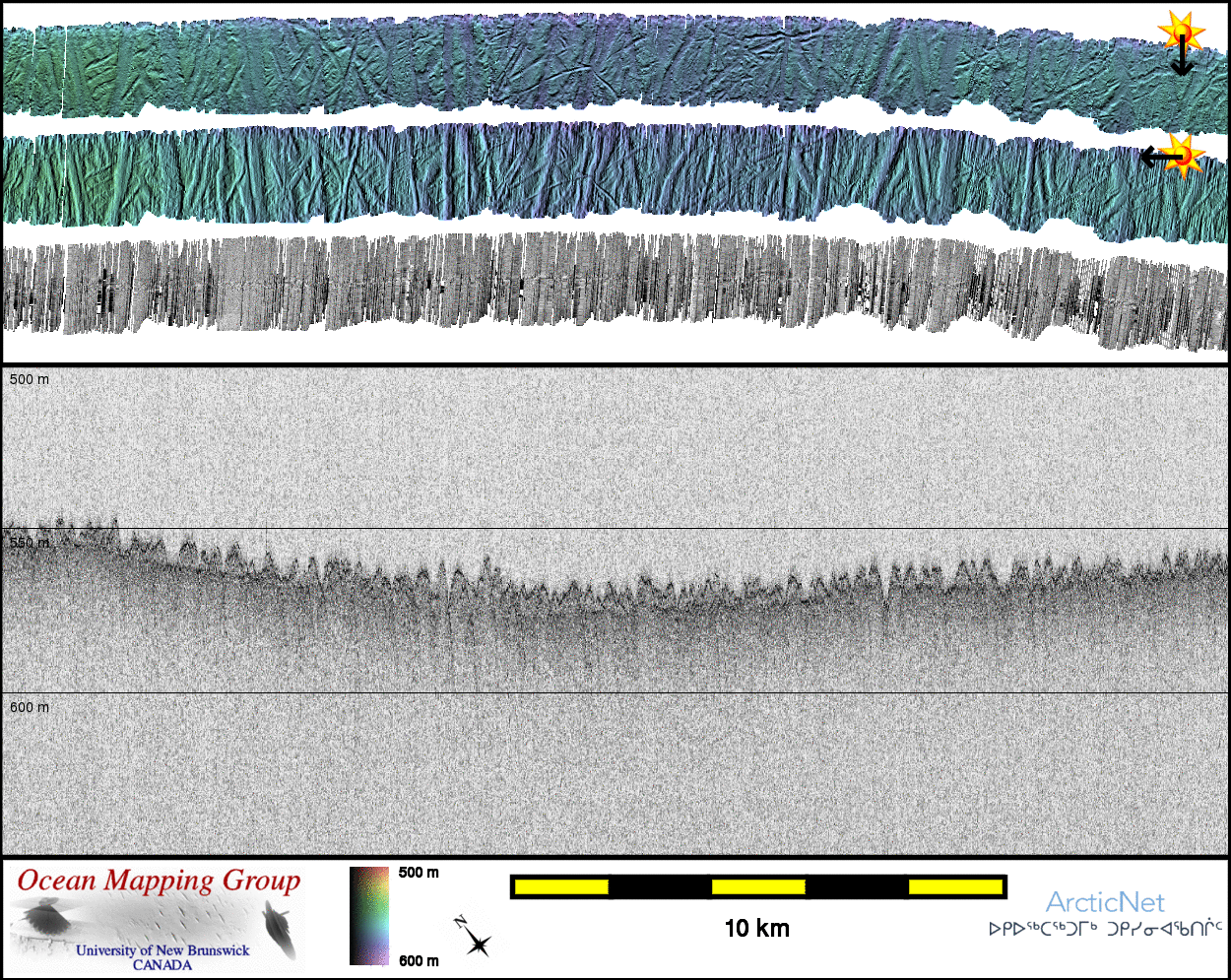Viewport: 1231px width, 980px height.
Task: Select the topmost sun-illuminated bathymetry strip
Action: [591, 64]
